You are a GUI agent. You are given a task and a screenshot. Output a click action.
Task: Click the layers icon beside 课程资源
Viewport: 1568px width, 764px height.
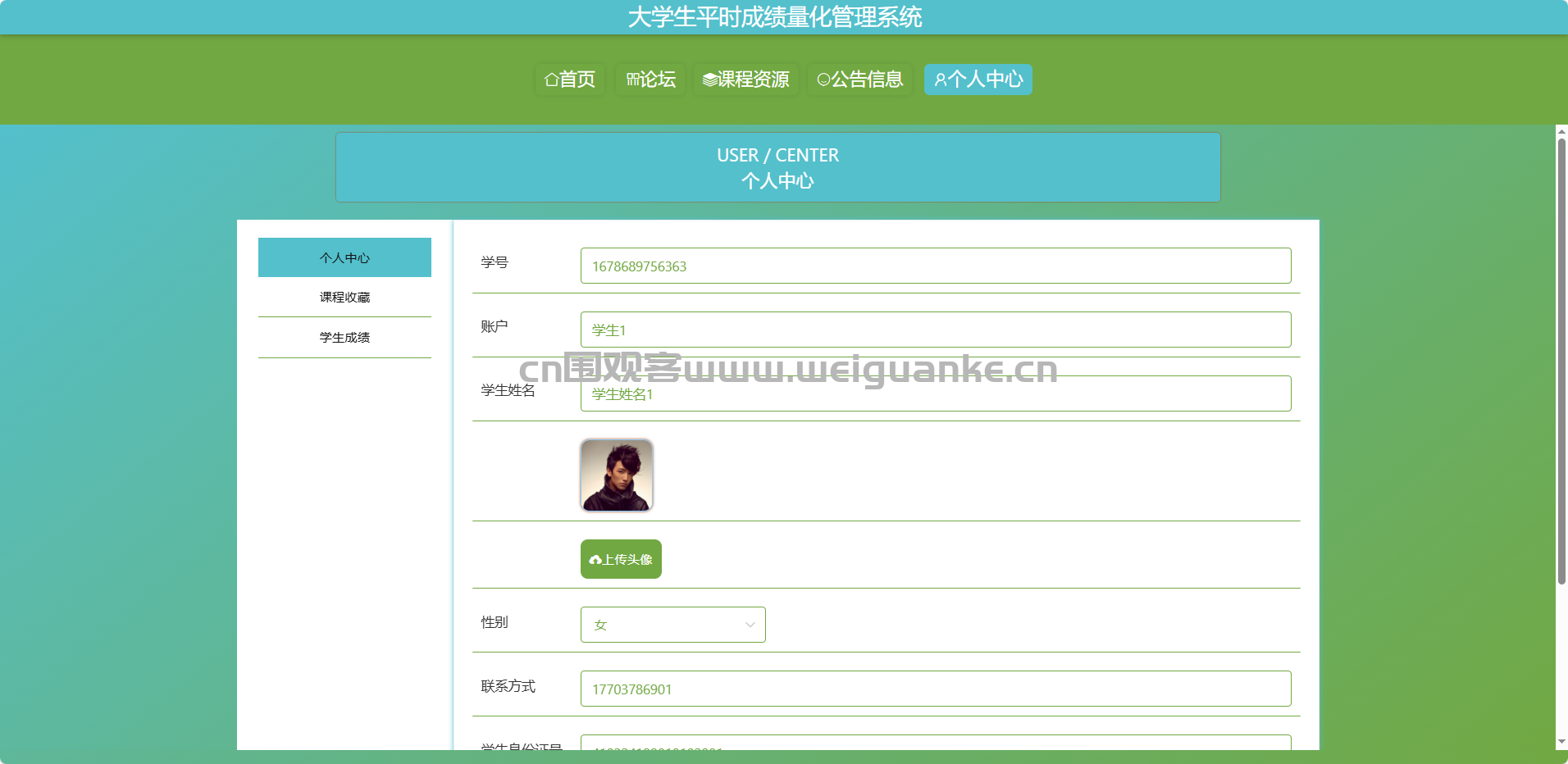point(709,80)
